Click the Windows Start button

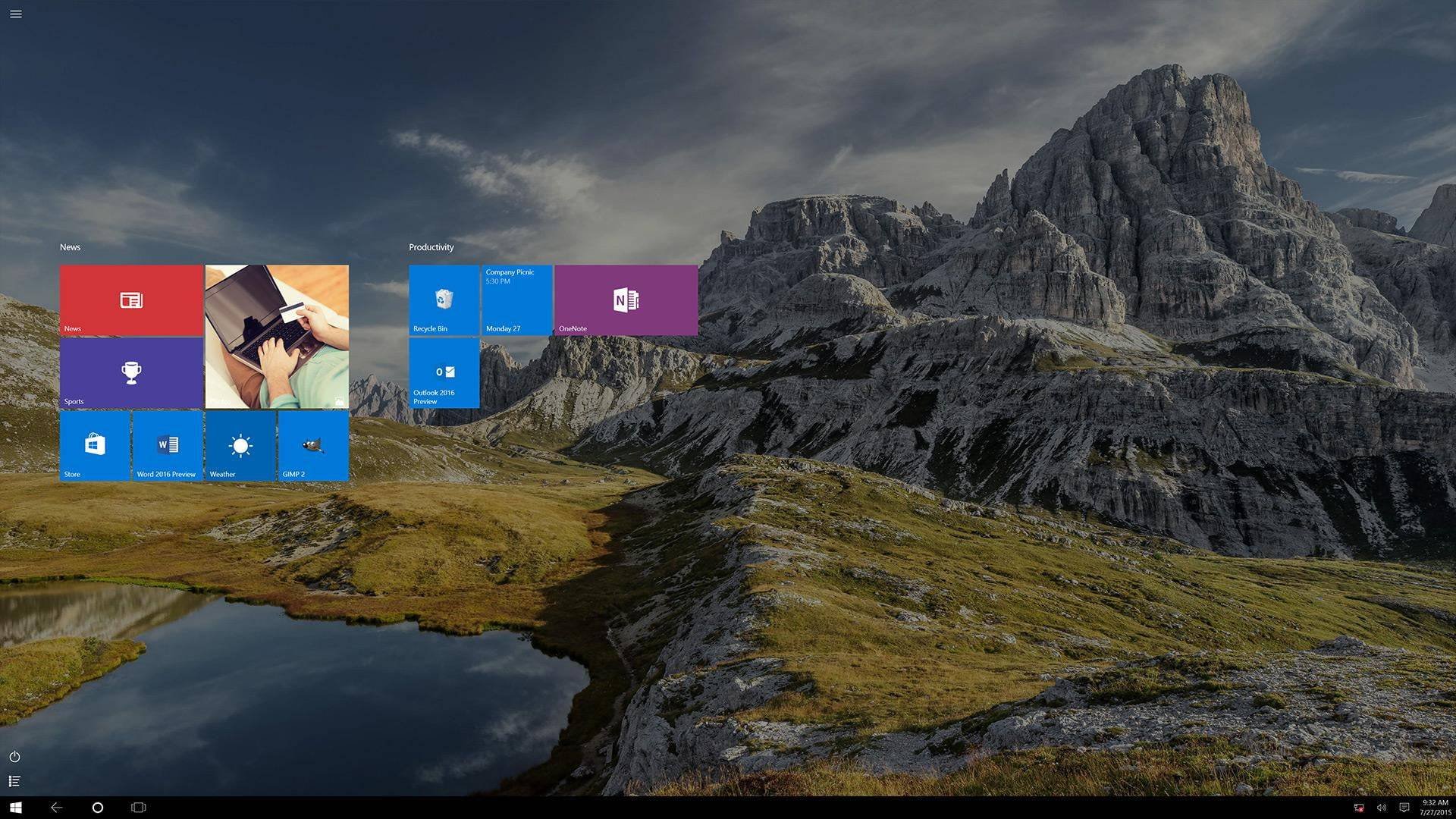point(15,808)
